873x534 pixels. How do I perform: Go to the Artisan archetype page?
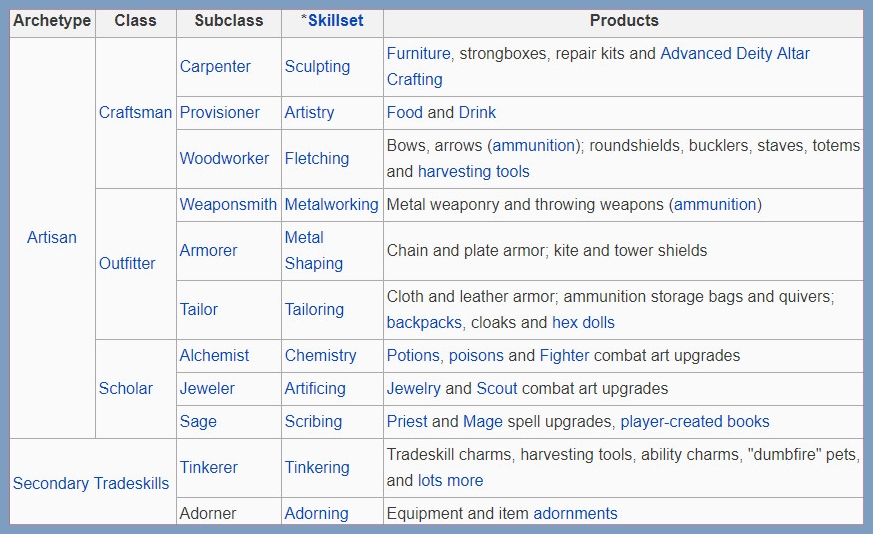click(x=52, y=237)
